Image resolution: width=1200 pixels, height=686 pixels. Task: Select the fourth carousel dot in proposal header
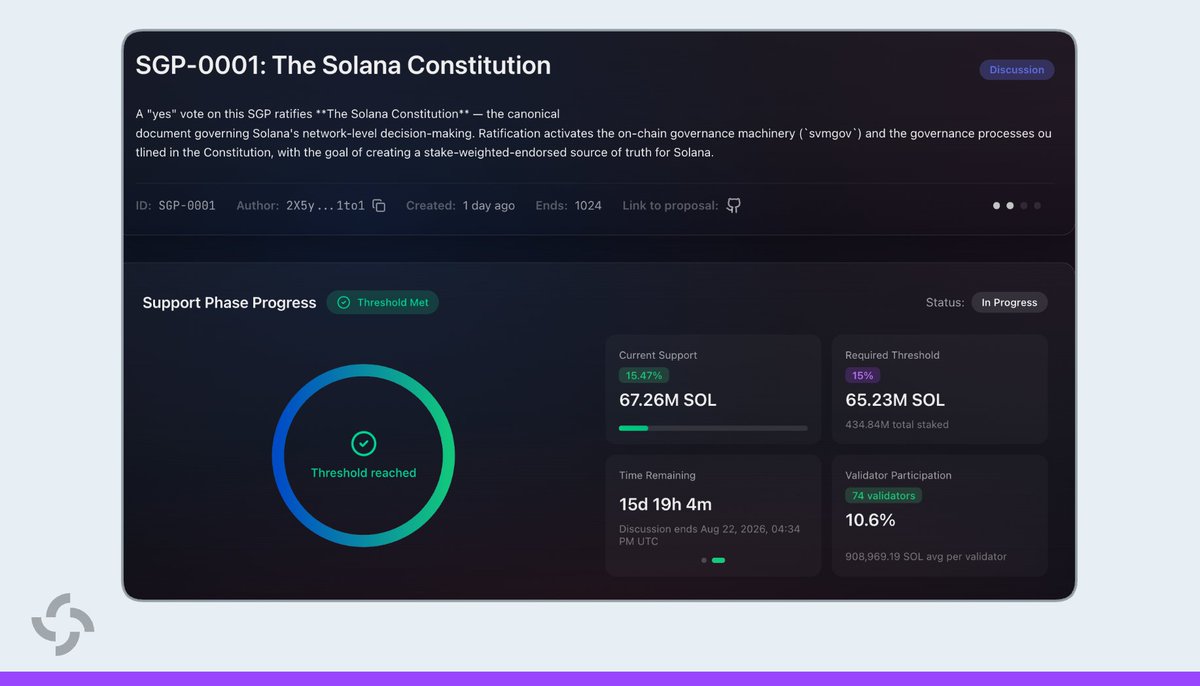(1038, 205)
